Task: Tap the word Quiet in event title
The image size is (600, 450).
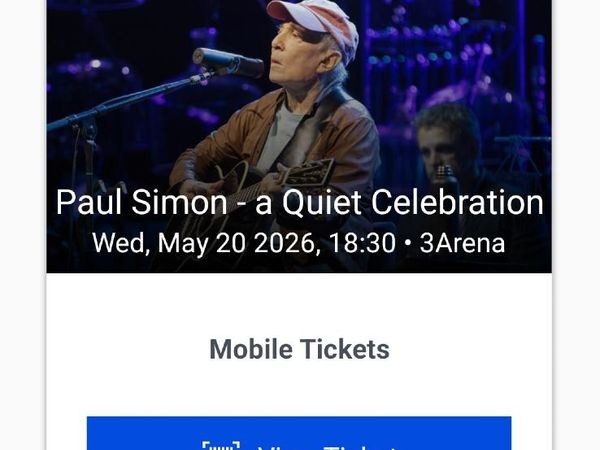Action: tap(322, 203)
